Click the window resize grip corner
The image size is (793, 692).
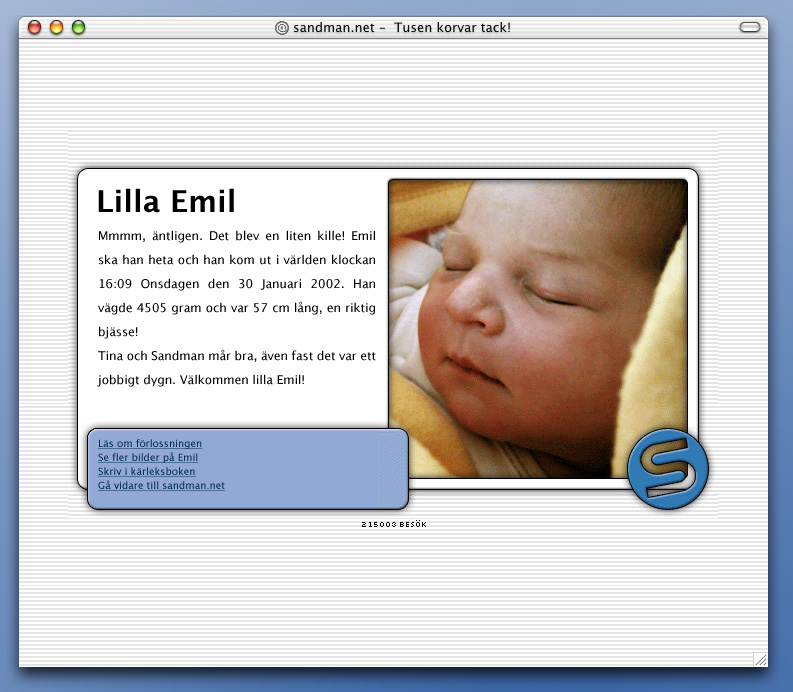760,658
